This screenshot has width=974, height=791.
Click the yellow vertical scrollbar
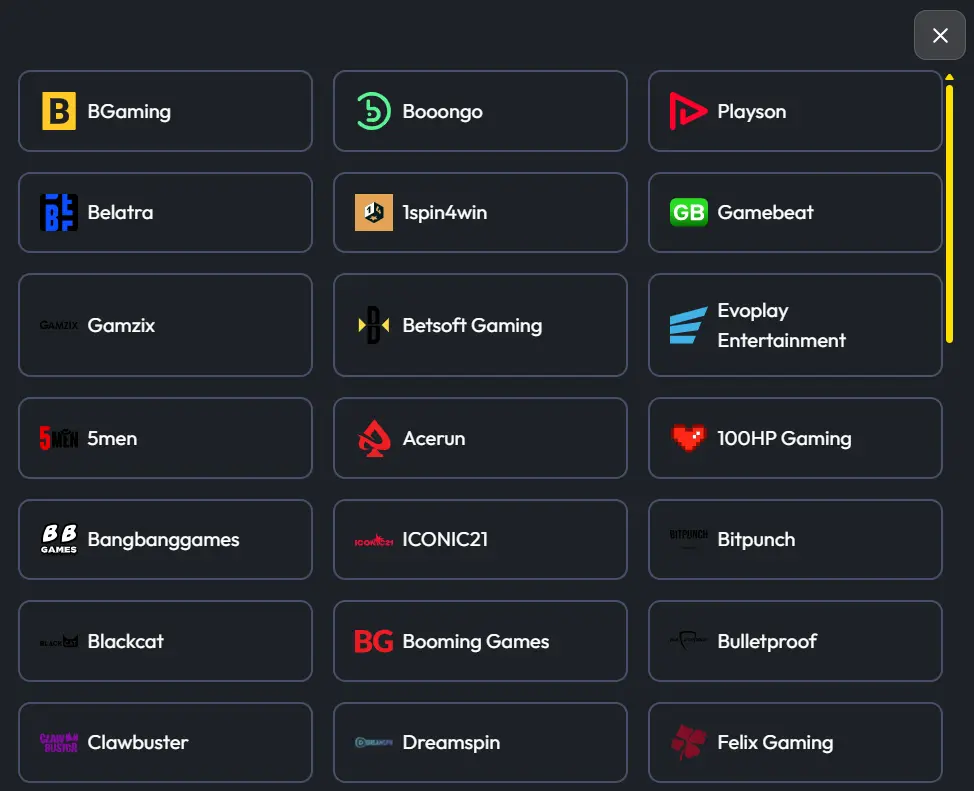949,214
